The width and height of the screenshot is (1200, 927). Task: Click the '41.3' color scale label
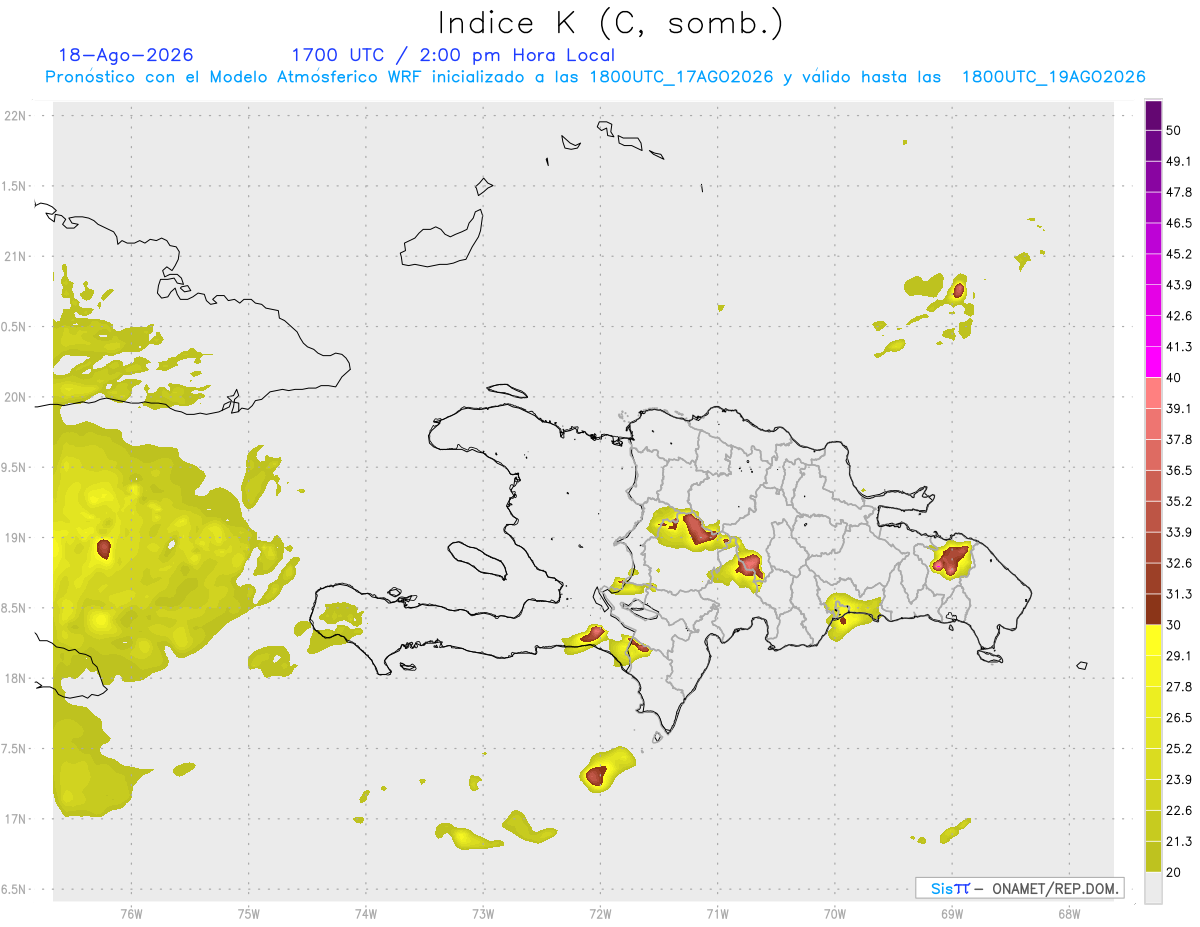1179,347
